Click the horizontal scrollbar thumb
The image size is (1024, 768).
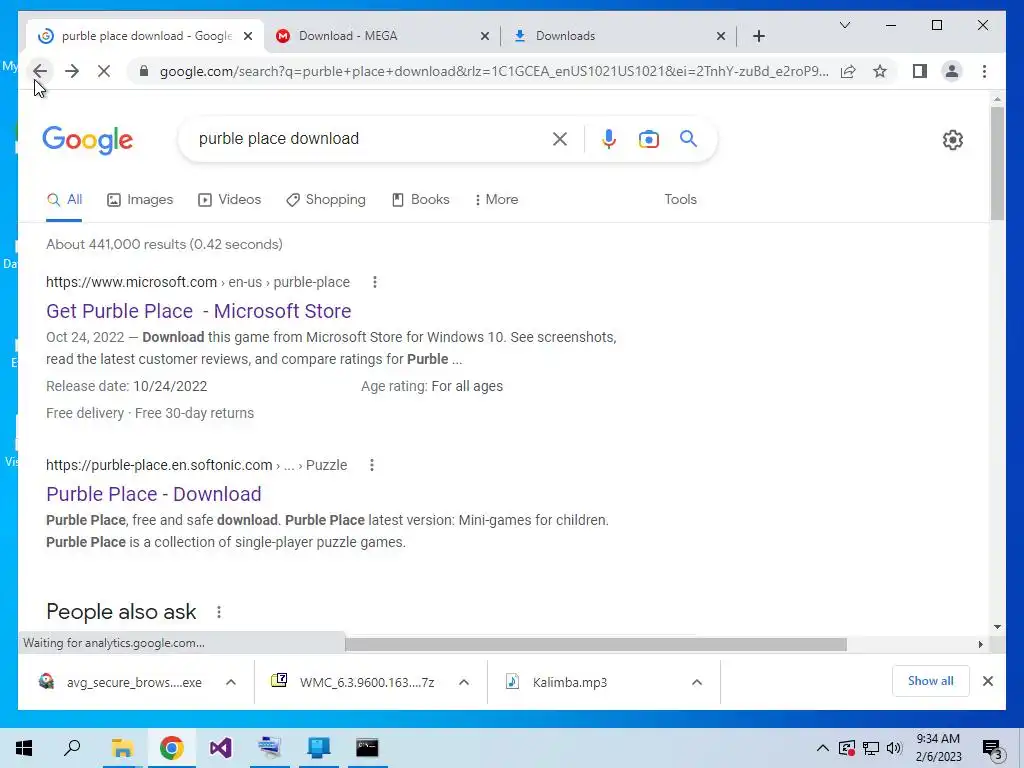(x=596, y=645)
